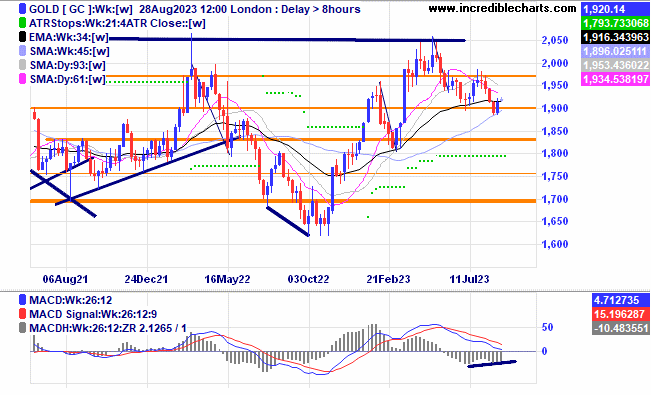
Task: Click the SMA:Wk:45:[w] indicator label
Action: 69,52
